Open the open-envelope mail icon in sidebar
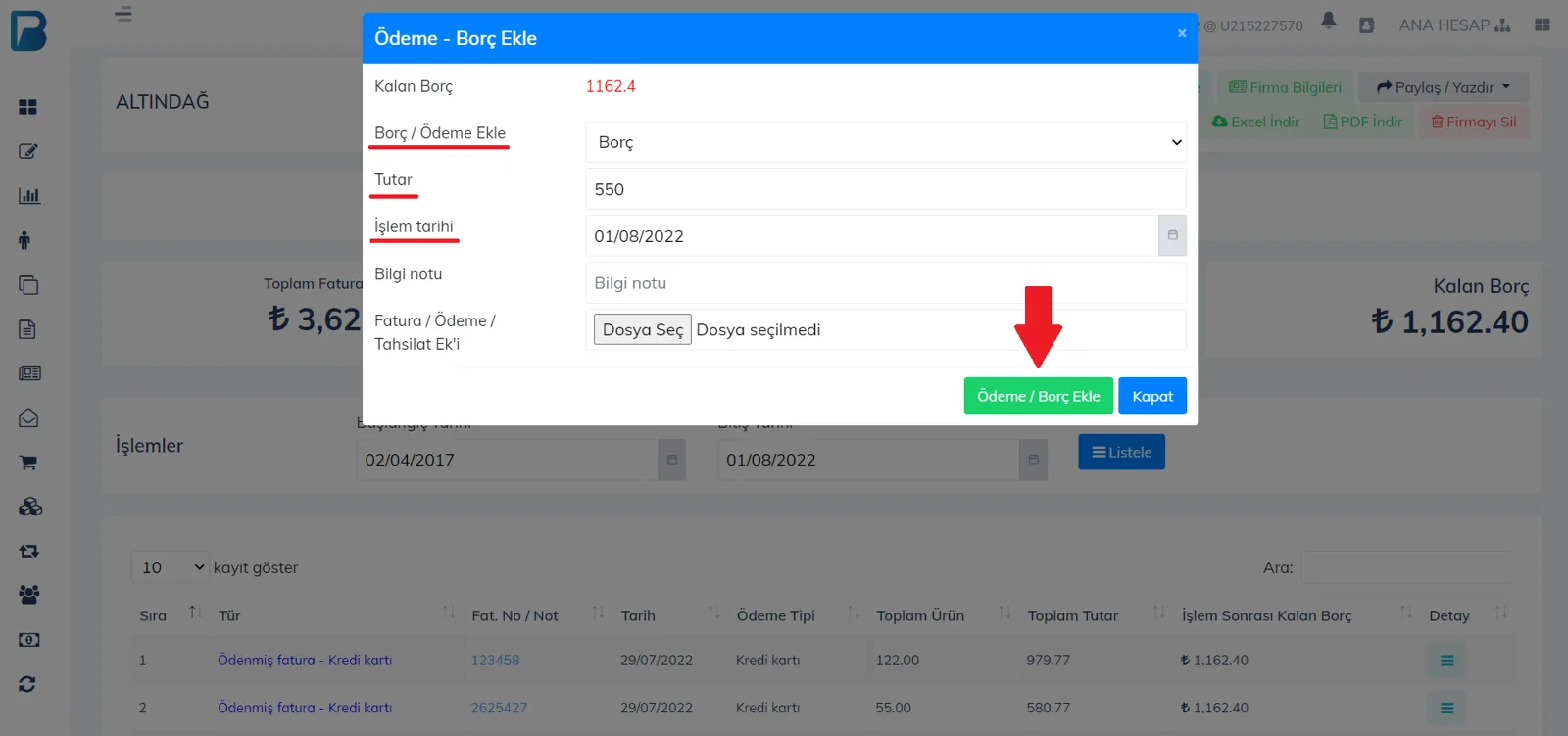1568x736 pixels. [28, 418]
